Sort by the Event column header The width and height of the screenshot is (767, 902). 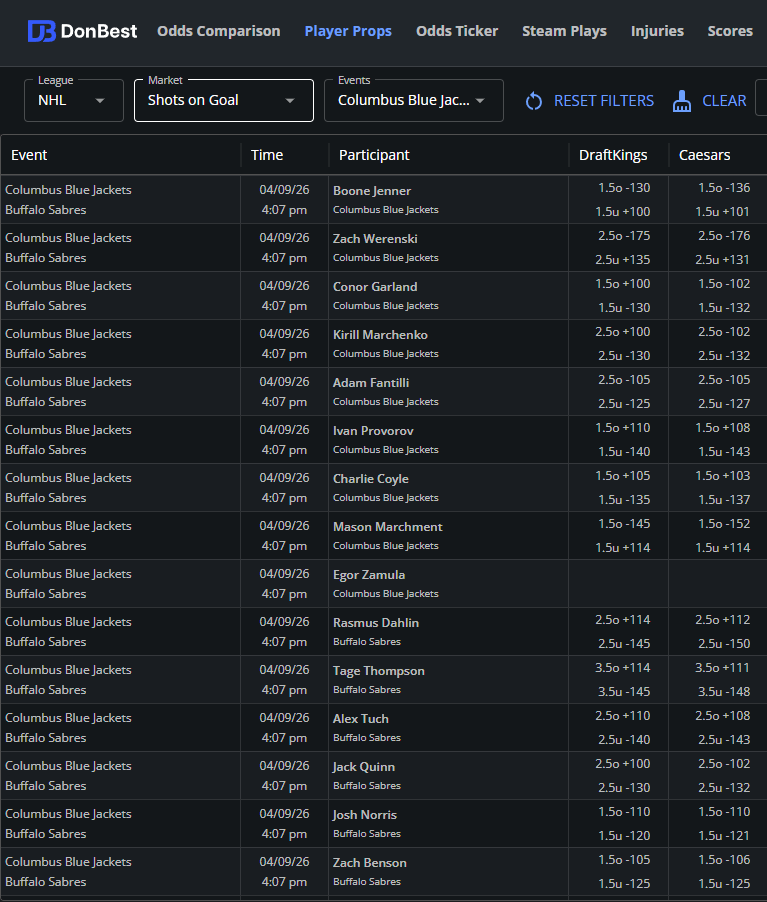point(29,155)
